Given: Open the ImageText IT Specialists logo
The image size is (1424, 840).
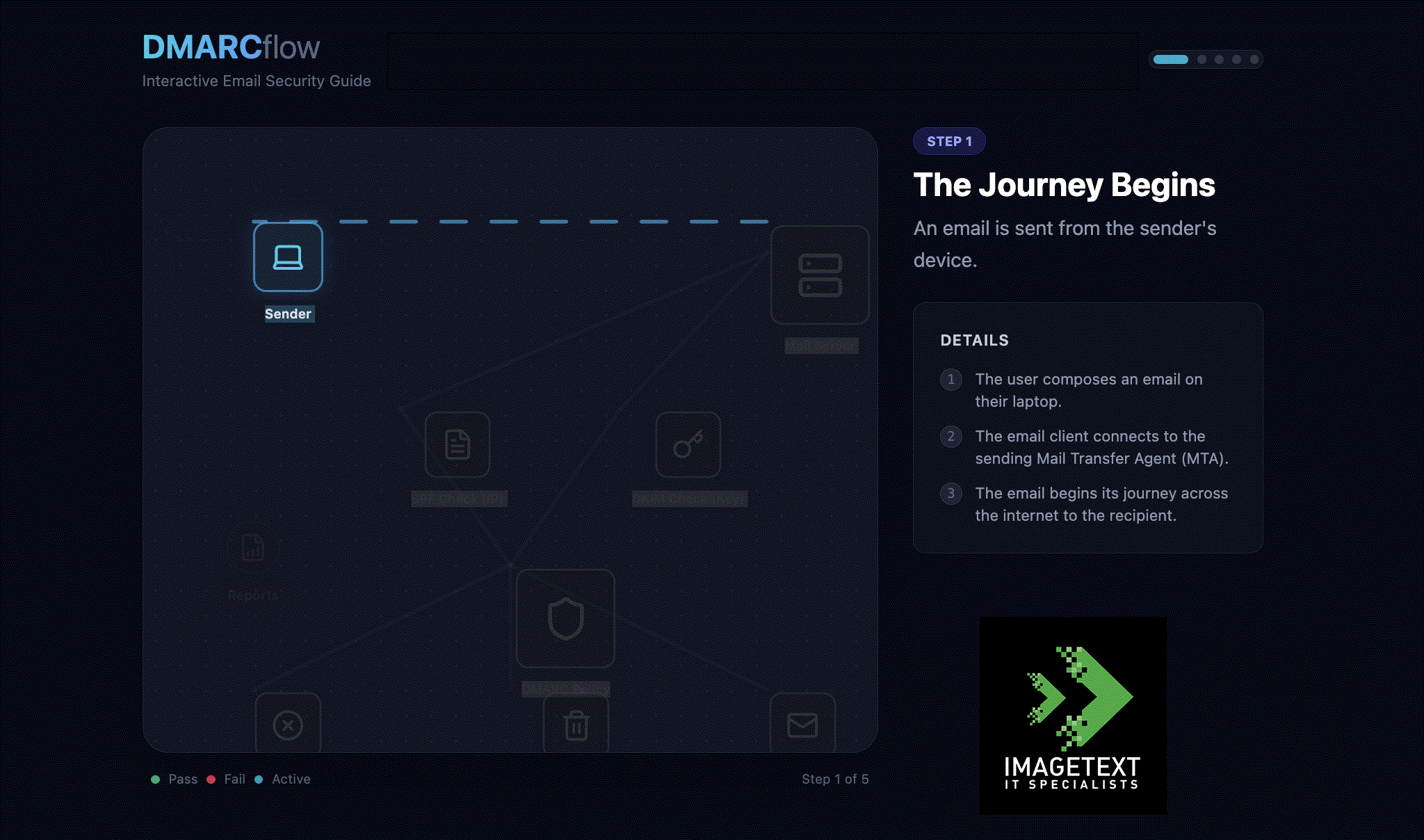Looking at the screenshot, I should pos(1073,716).
